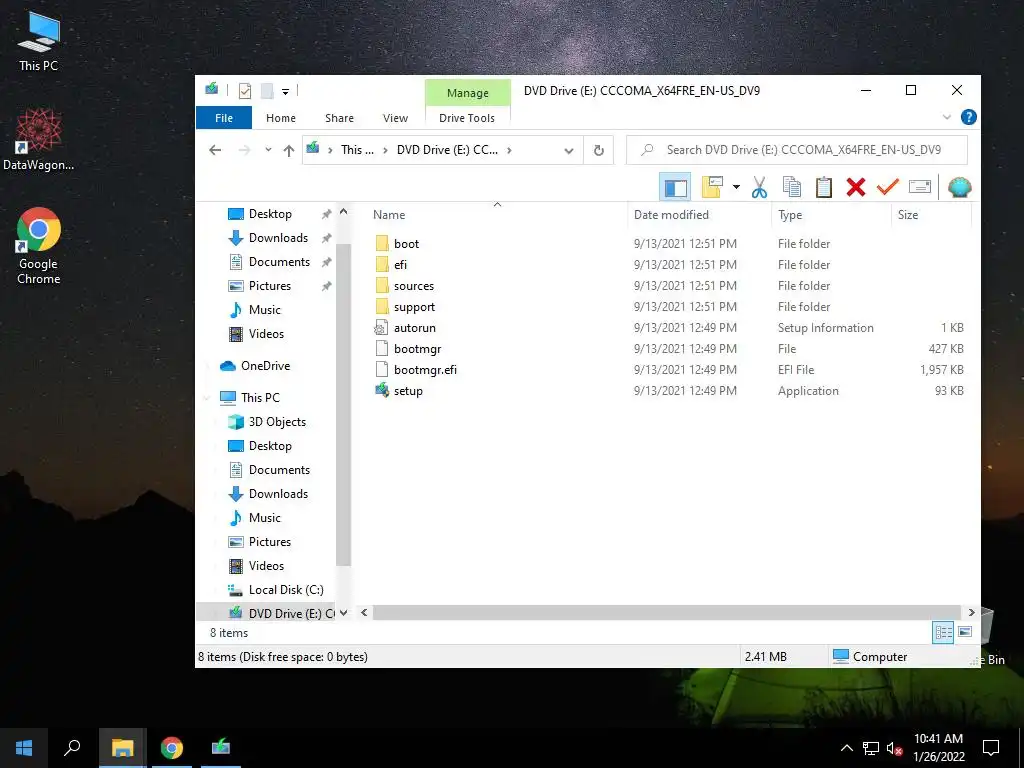The height and width of the screenshot is (768, 1024).
Task: Go up one folder level arrow
Action: point(289,150)
